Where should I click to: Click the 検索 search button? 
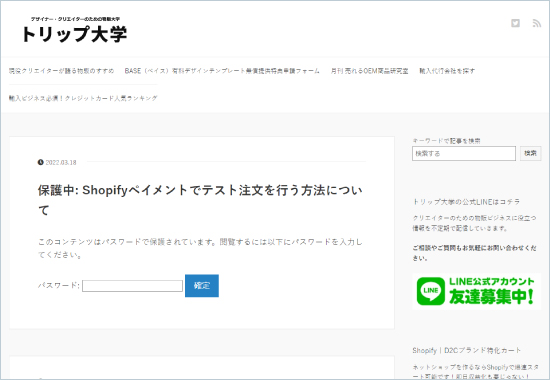pyautogui.click(x=530, y=153)
